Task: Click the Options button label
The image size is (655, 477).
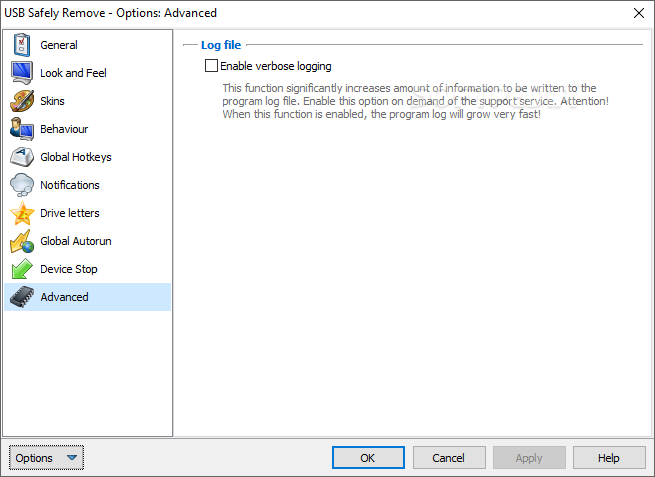Action: 34,458
